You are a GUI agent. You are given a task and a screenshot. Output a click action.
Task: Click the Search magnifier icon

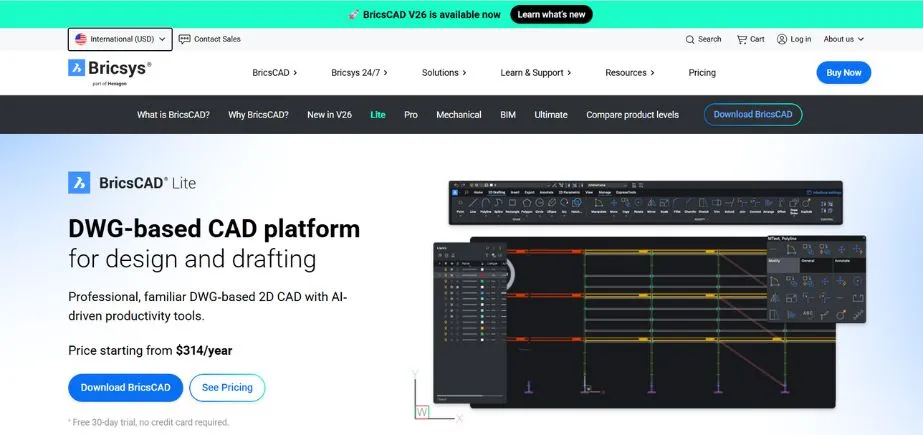point(690,39)
